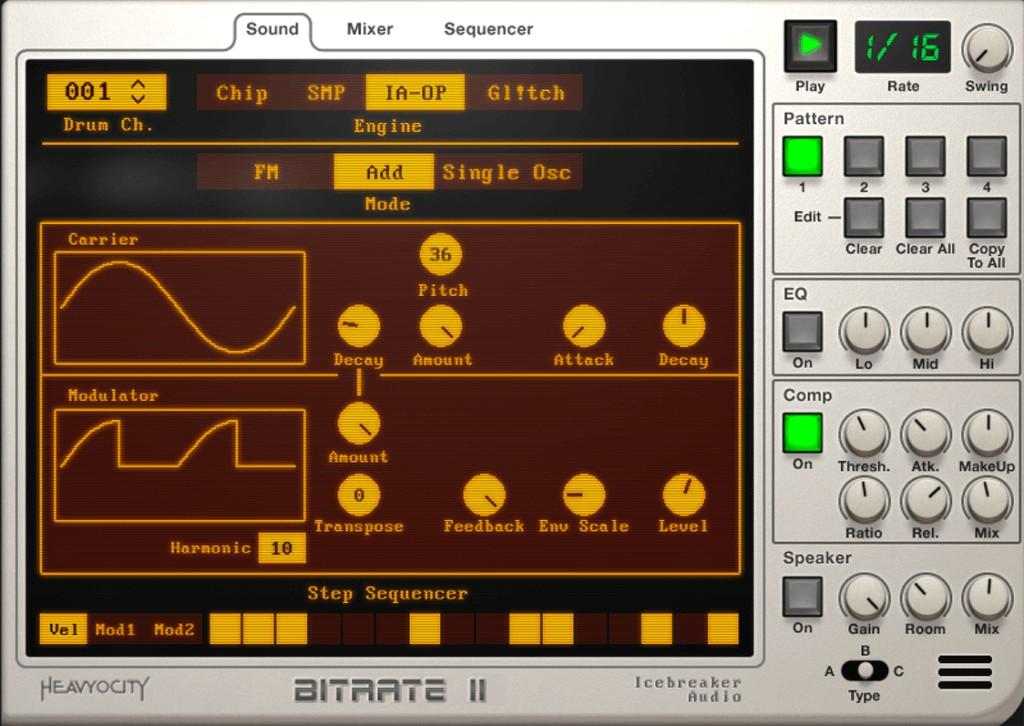This screenshot has height=726, width=1024.
Task: Click the Rate display showing 1/16
Action: pos(901,44)
